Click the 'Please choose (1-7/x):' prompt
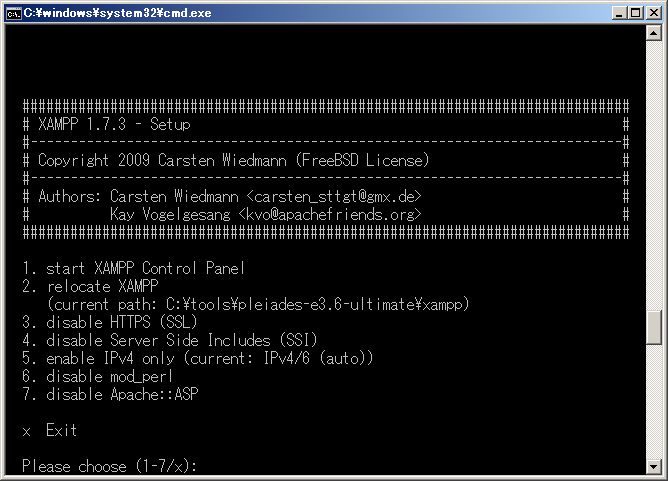 [109, 467]
